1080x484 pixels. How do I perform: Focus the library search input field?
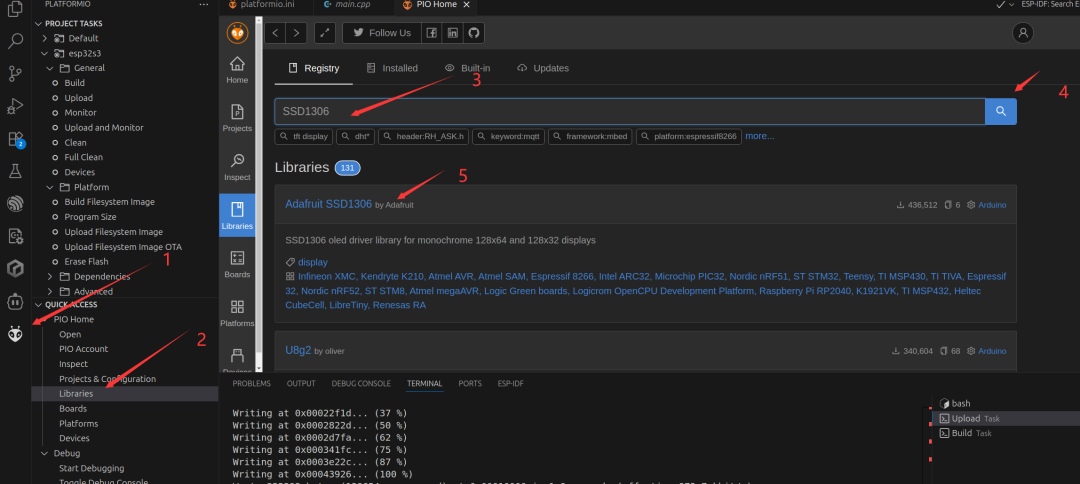pos(630,112)
